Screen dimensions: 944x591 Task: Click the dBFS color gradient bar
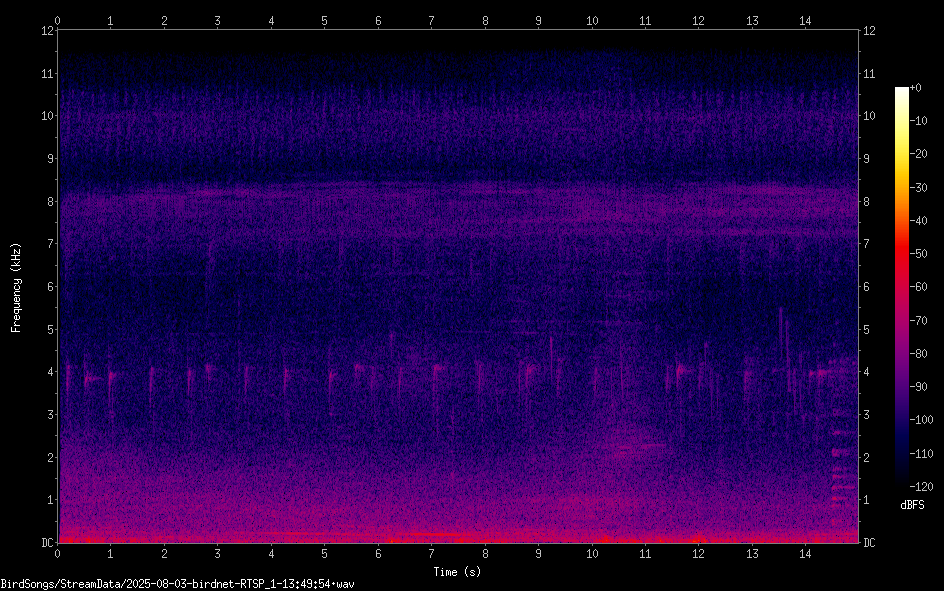(x=901, y=286)
